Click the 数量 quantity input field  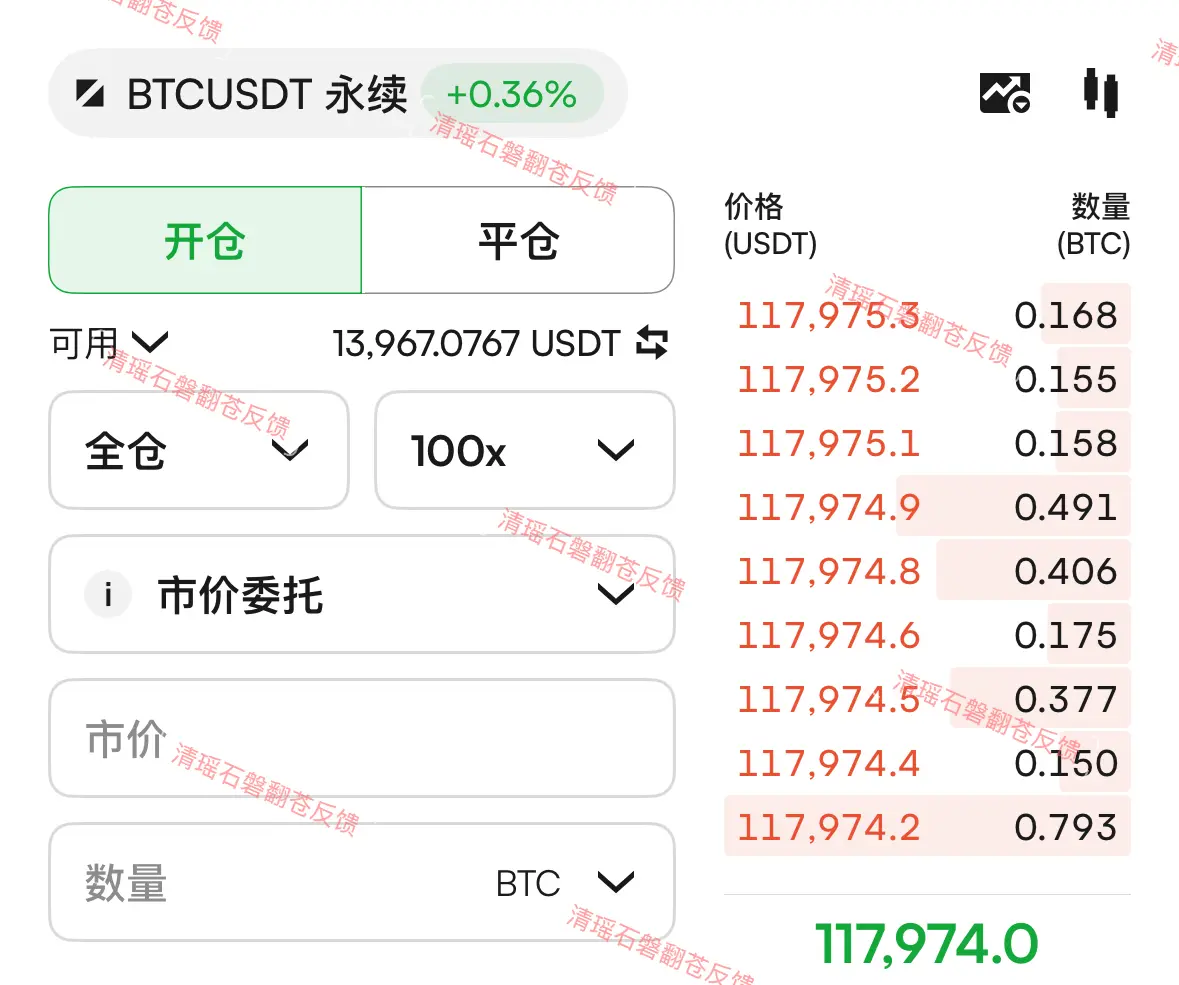pos(362,882)
